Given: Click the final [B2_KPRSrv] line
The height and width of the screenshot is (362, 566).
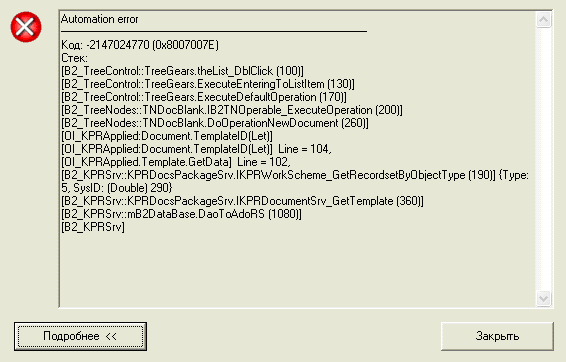Looking at the screenshot, I should 93,227.
